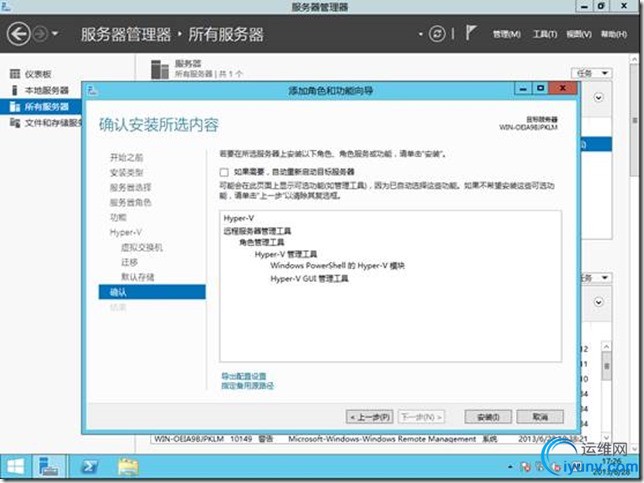Screen dimensions: 644x483
Task: Select Windows PowerShell 的 Hyper-V 模块 entry
Action: (x=337, y=266)
